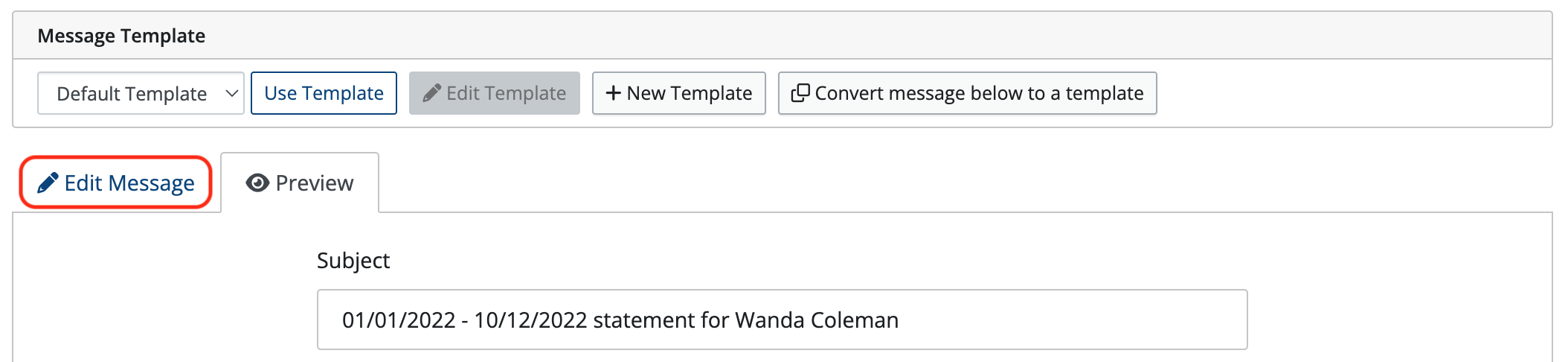Click Convert message below to a template
This screenshot has width=1568, height=362.
pyautogui.click(x=967, y=93)
